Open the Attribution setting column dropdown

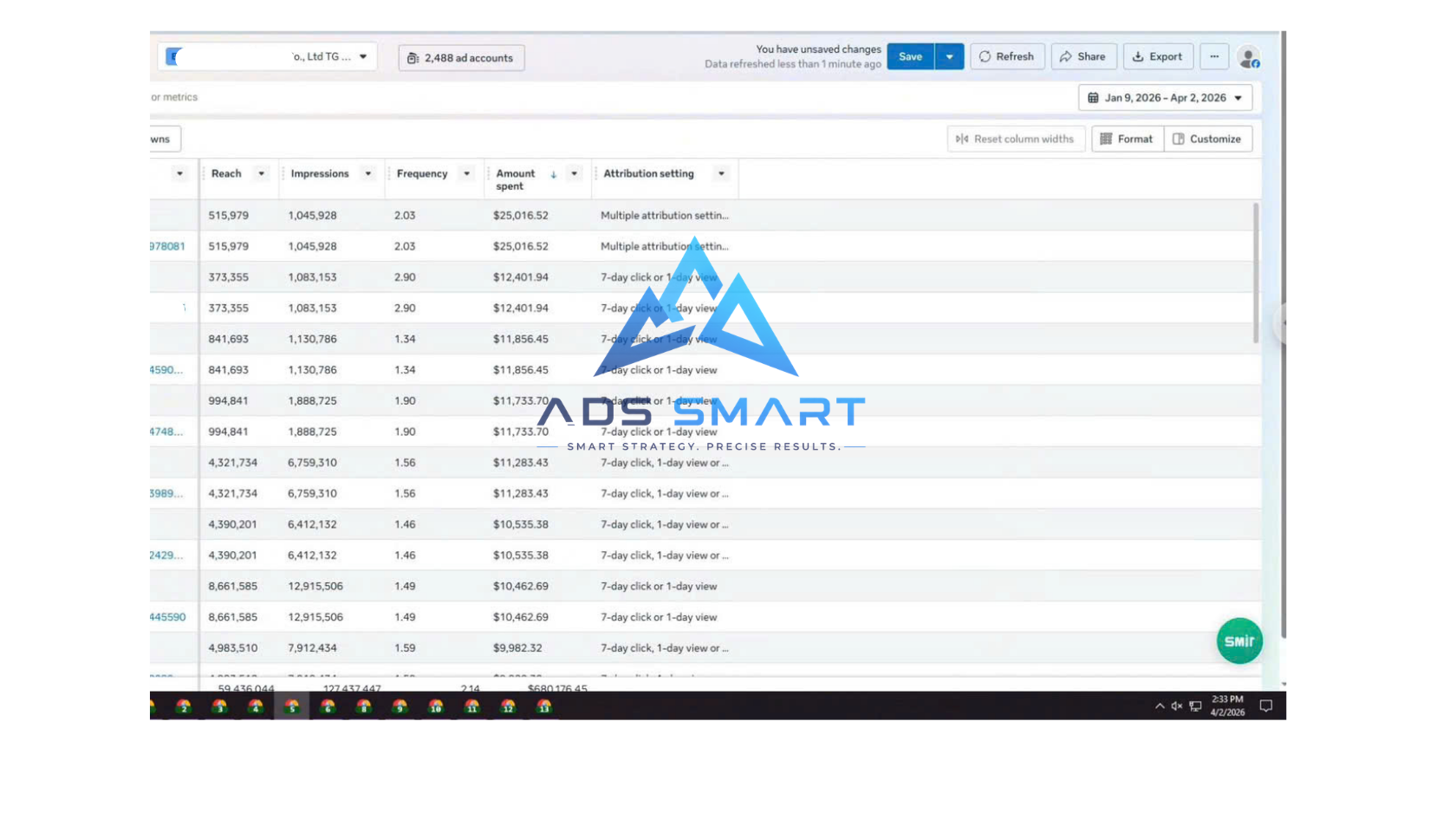pyautogui.click(x=721, y=174)
